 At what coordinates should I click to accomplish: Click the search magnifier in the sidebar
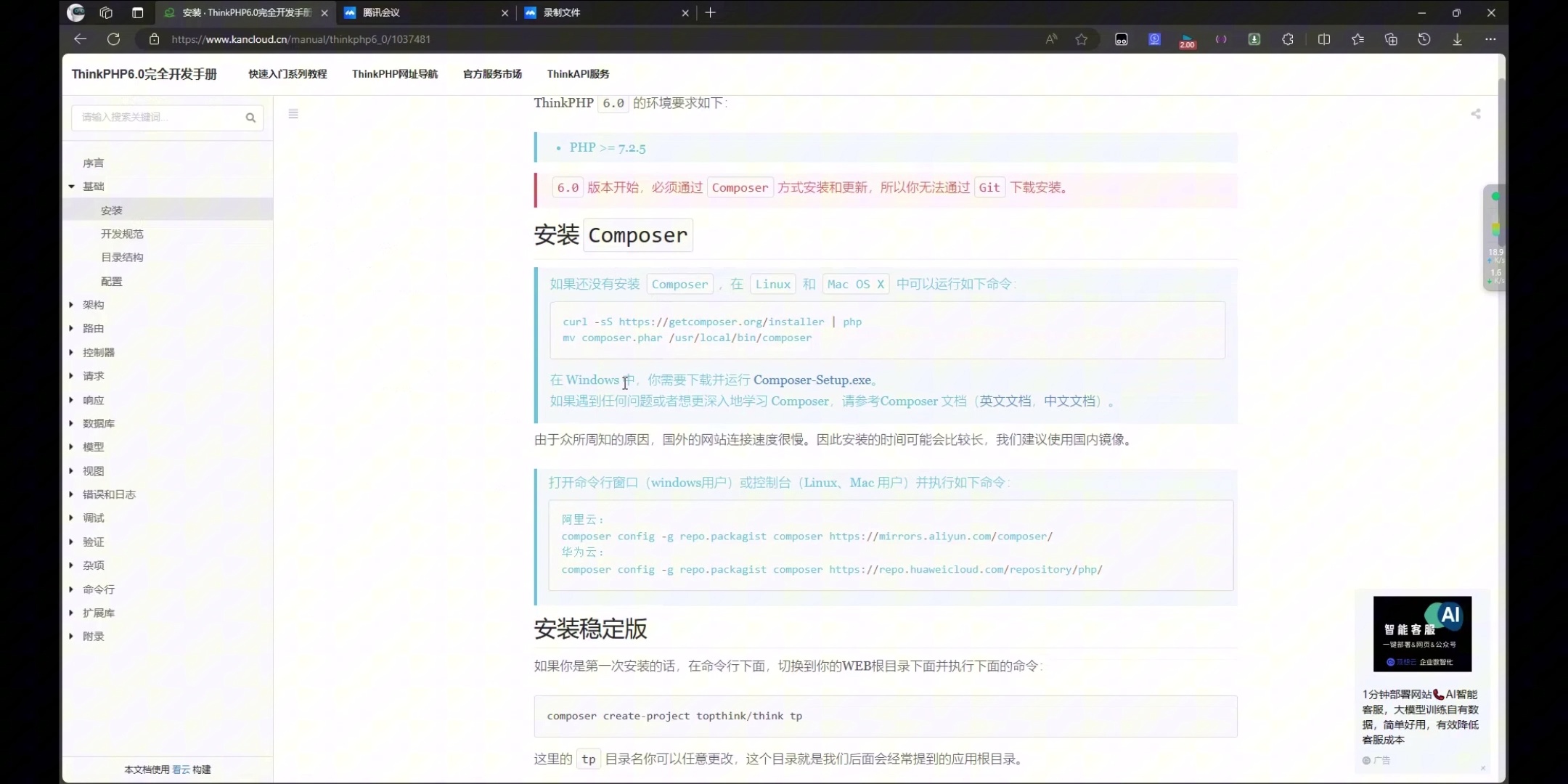[251, 117]
